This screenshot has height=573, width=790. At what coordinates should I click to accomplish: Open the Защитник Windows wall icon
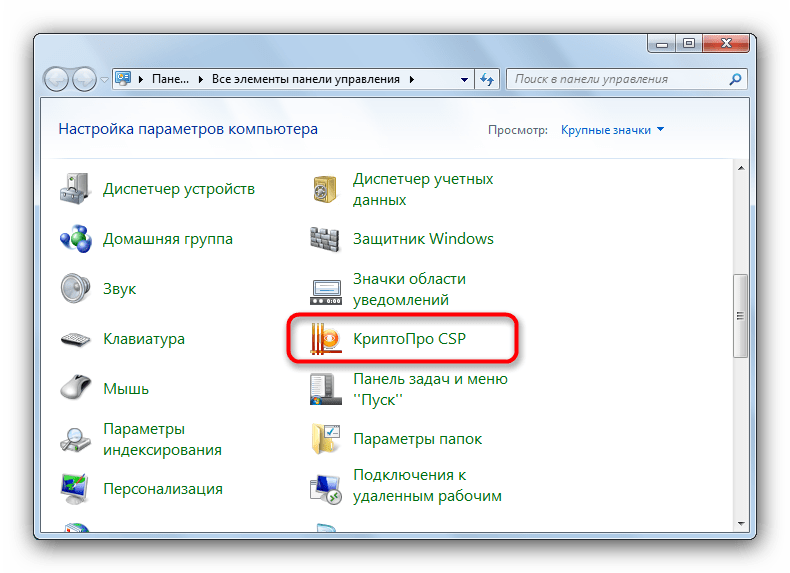point(325,239)
